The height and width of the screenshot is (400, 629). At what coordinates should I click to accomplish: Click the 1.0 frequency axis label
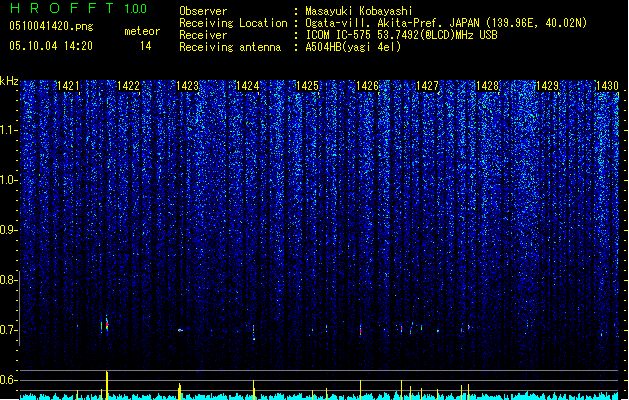click(8, 180)
